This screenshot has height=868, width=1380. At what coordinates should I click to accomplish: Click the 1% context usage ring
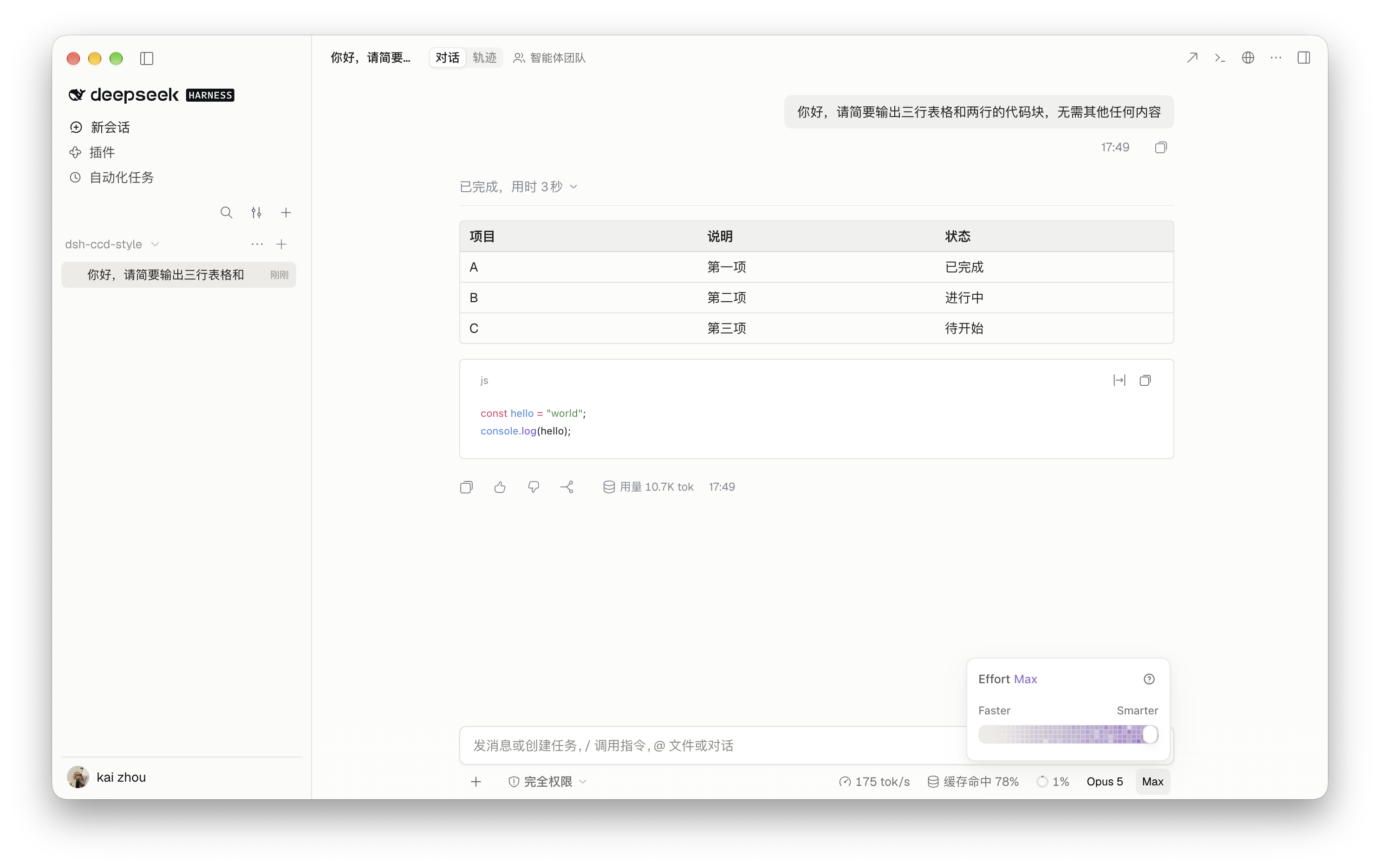[x=1053, y=782]
